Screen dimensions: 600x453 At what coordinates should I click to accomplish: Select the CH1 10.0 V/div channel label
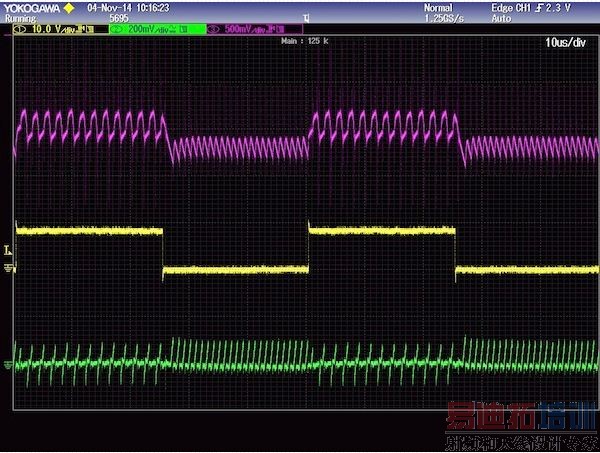pos(60,29)
